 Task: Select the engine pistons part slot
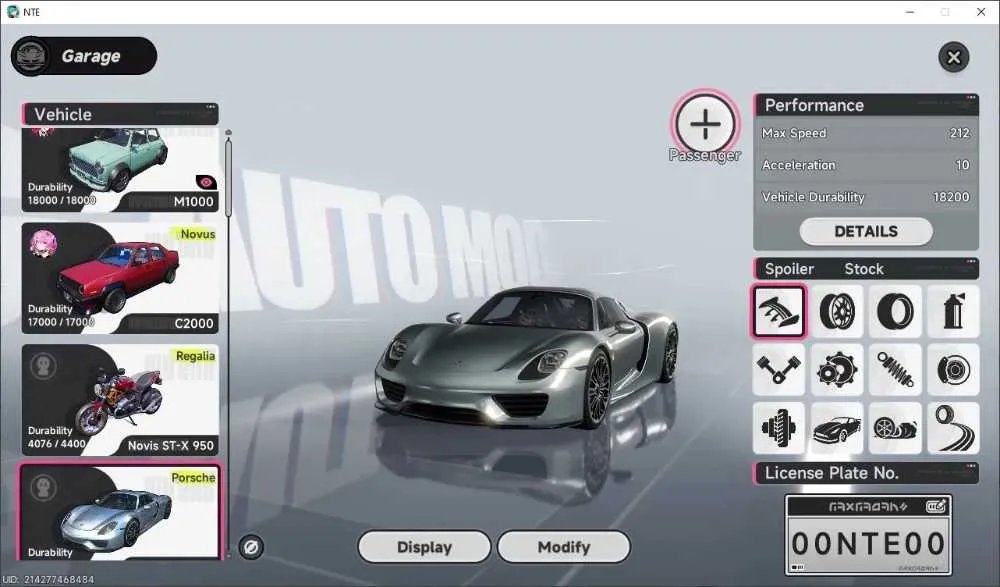pyautogui.click(x=779, y=369)
